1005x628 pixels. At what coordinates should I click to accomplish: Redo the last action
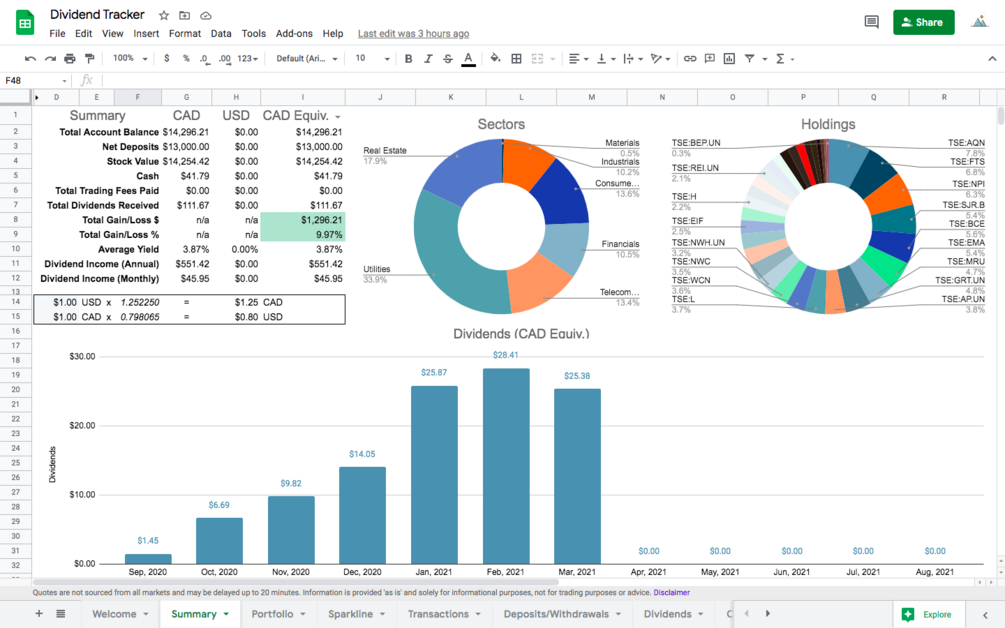point(50,58)
